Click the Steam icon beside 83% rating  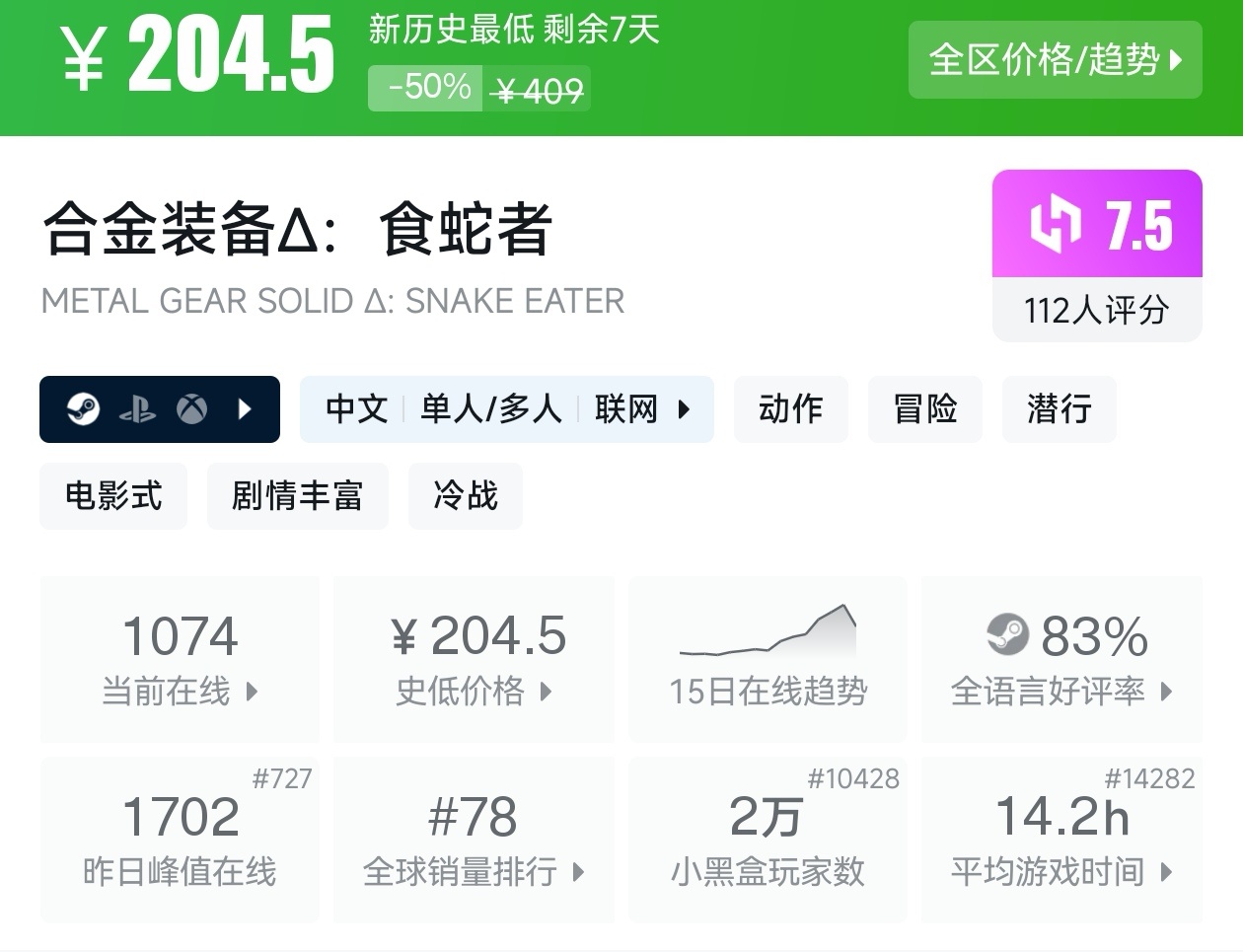[x=1007, y=635]
